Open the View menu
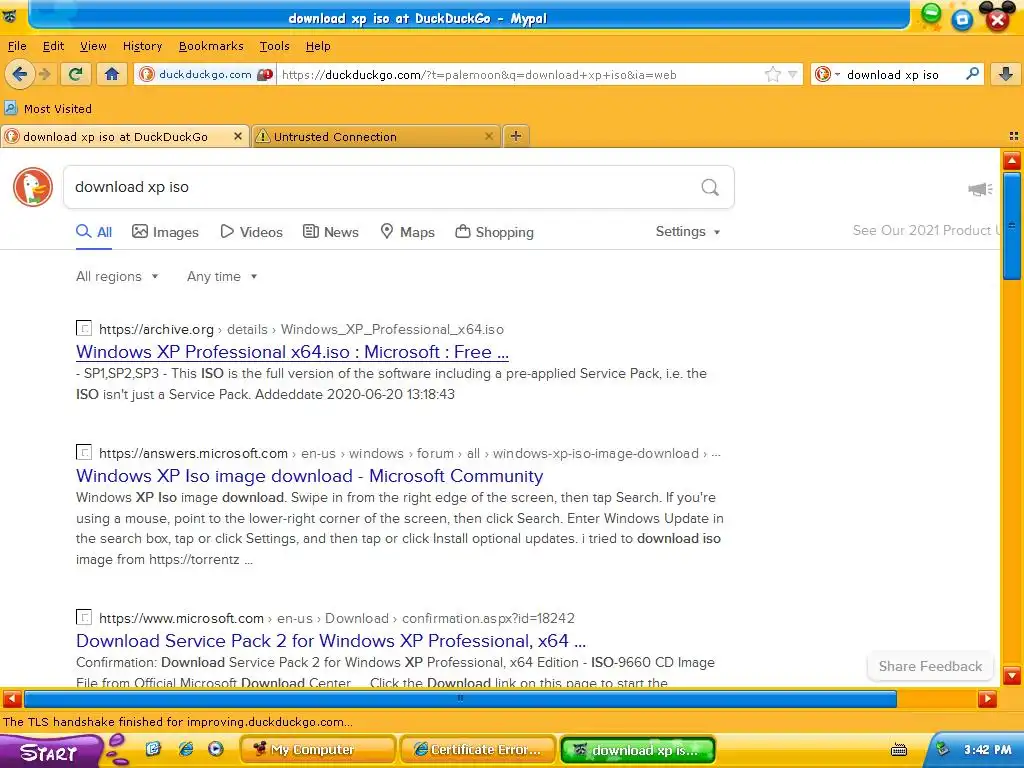This screenshot has width=1024, height=768. (93, 46)
